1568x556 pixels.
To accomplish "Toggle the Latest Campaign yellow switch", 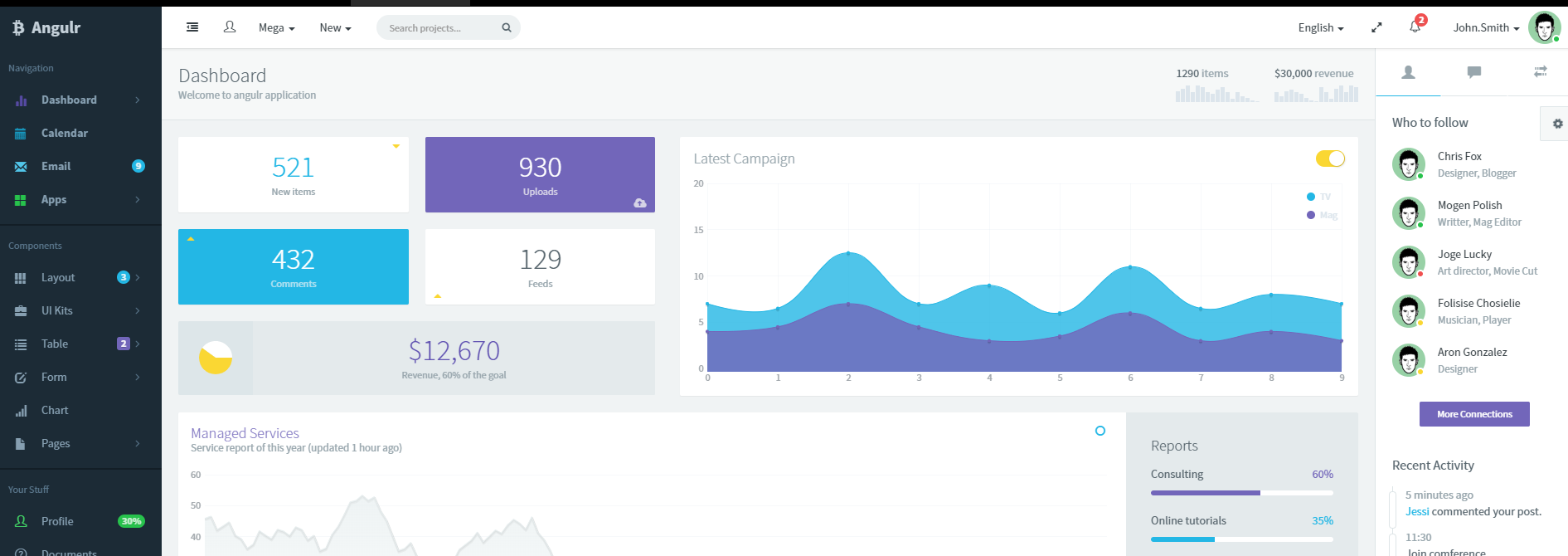I will coord(1330,159).
